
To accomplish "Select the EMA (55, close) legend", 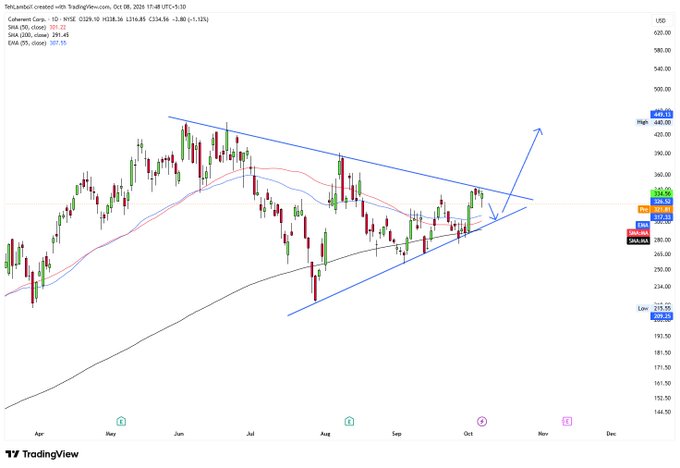I will coord(37,43).
